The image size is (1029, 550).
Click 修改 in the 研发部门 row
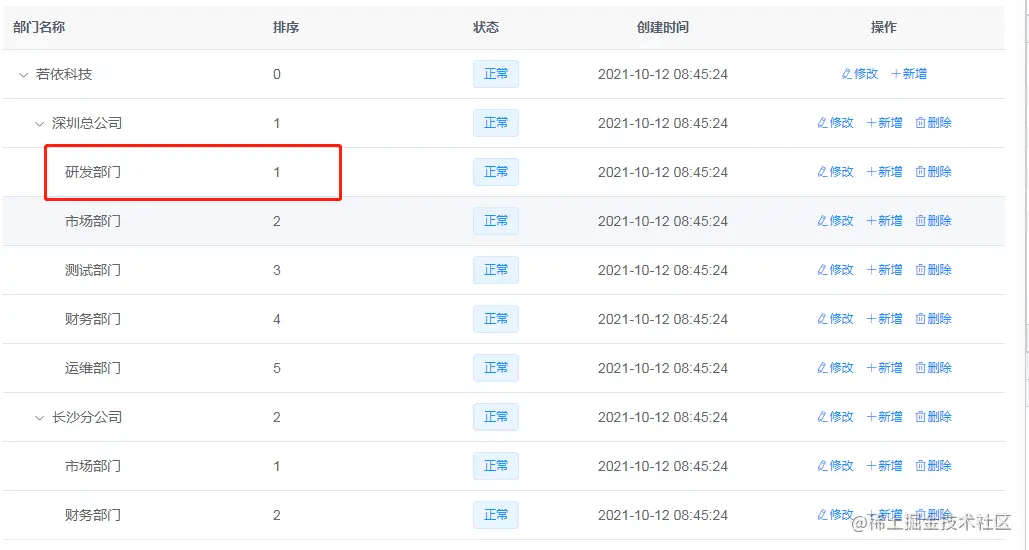tap(835, 172)
